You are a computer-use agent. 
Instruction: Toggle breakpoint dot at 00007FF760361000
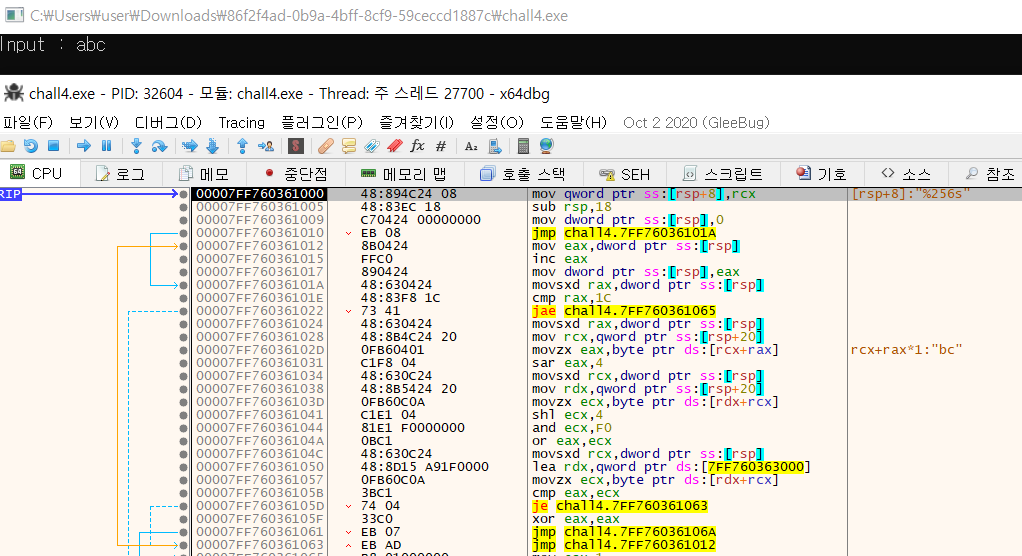(x=184, y=194)
